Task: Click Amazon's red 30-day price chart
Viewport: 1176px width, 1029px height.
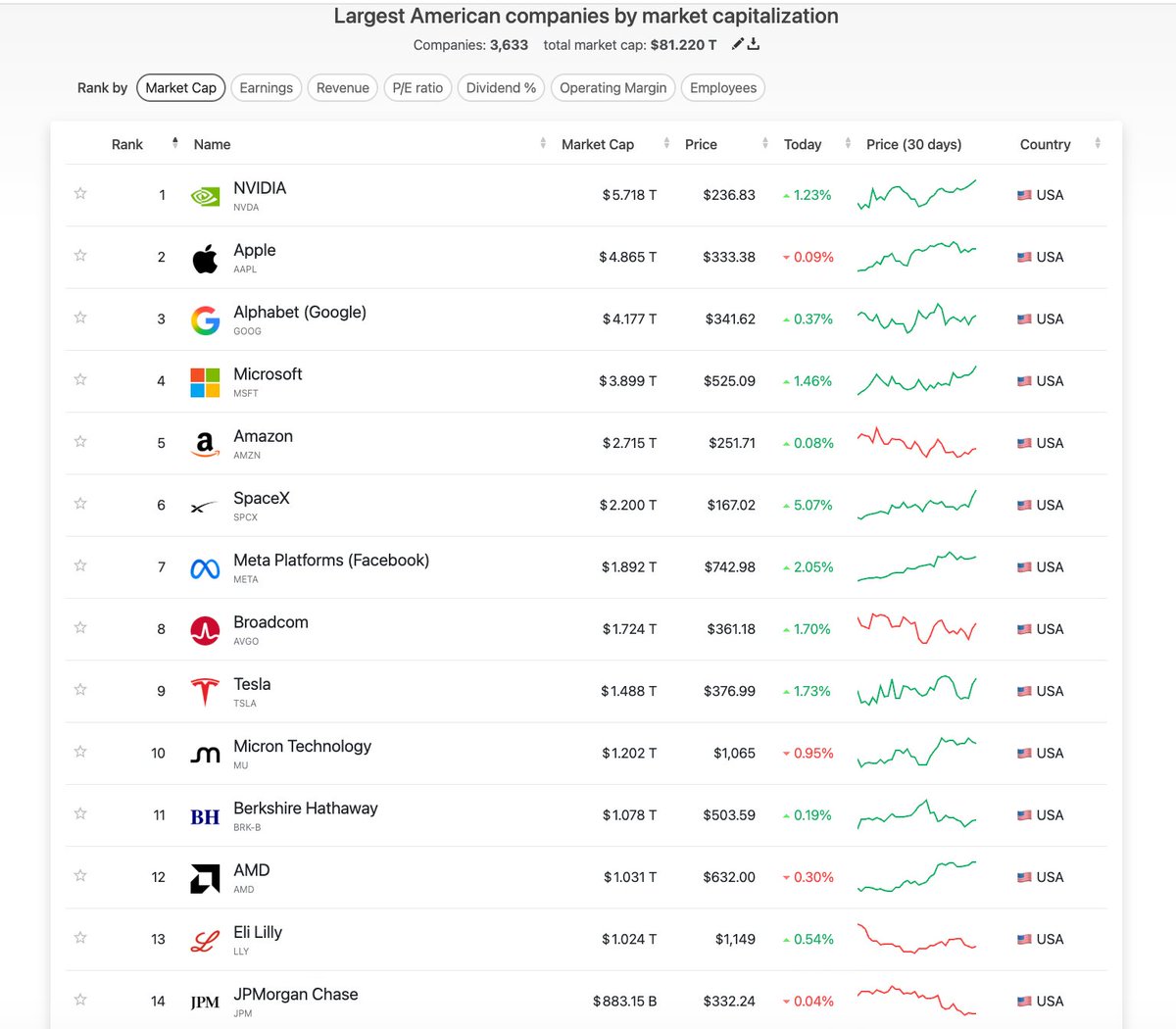Action: (x=916, y=443)
